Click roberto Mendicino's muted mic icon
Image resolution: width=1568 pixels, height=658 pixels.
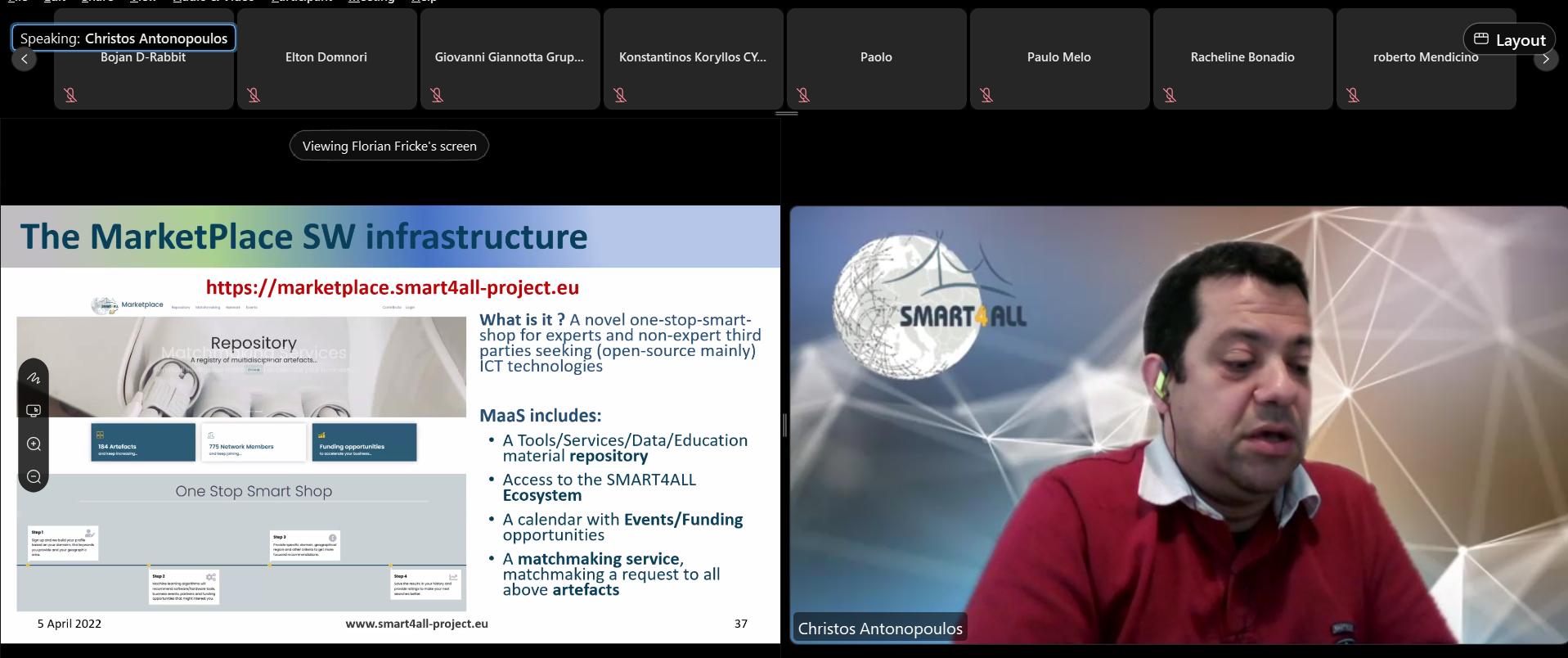click(x=1354, y=96)
